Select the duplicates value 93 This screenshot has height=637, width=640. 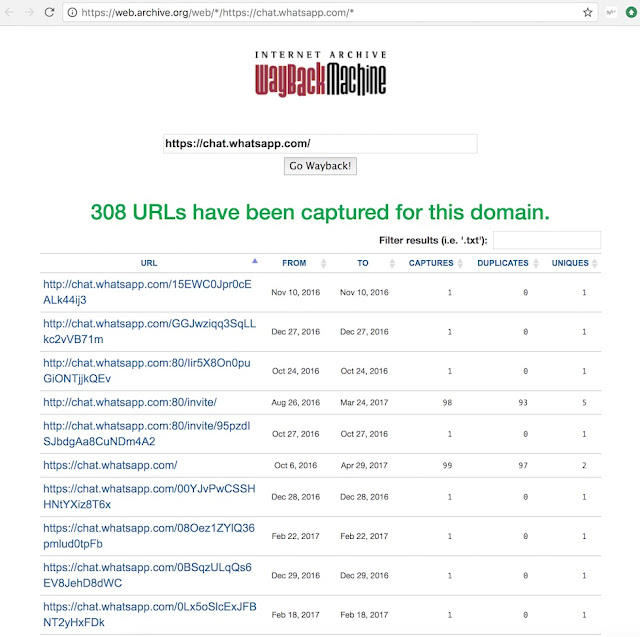[x=523, y=402]
